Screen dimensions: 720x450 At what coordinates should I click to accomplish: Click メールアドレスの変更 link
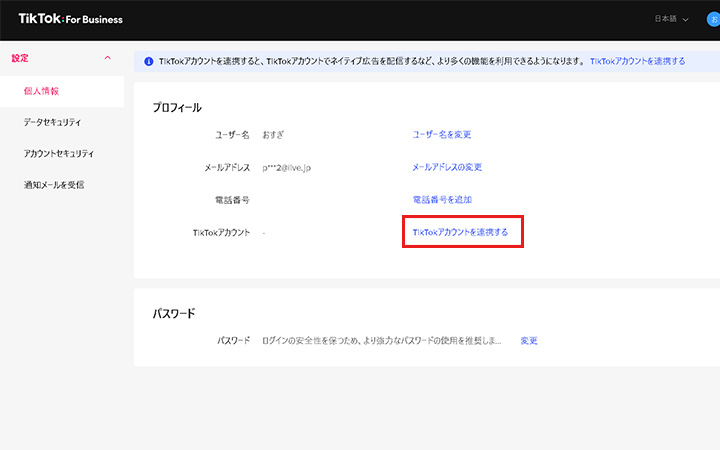[447, 167]
